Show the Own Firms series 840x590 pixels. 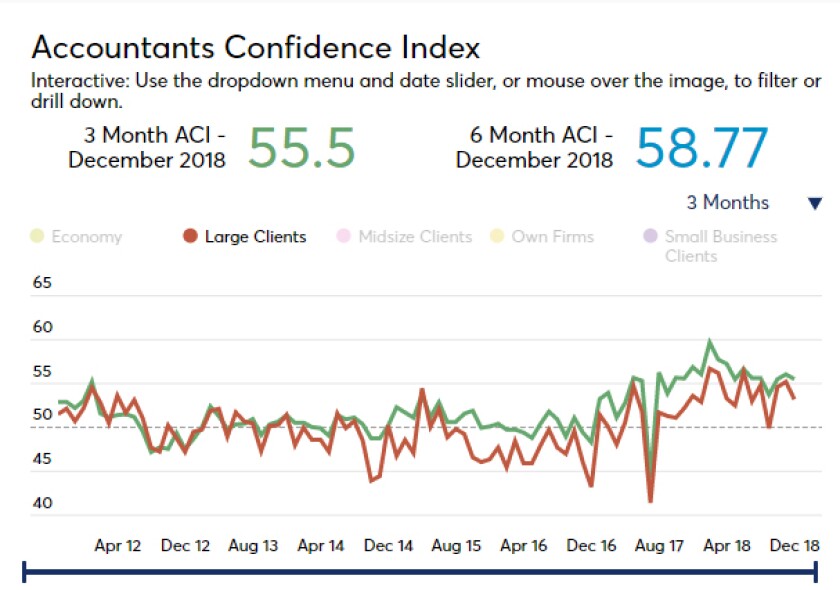point(553,237)
